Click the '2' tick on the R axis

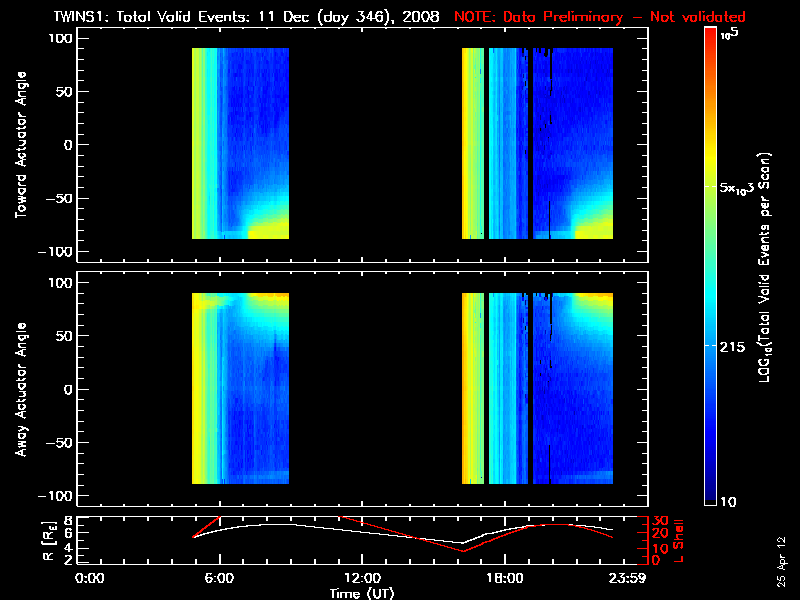(x=68, y=560)
